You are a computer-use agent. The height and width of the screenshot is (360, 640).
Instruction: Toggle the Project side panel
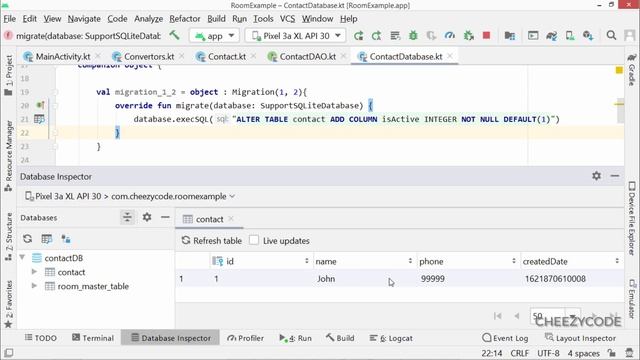pos(9,75)
